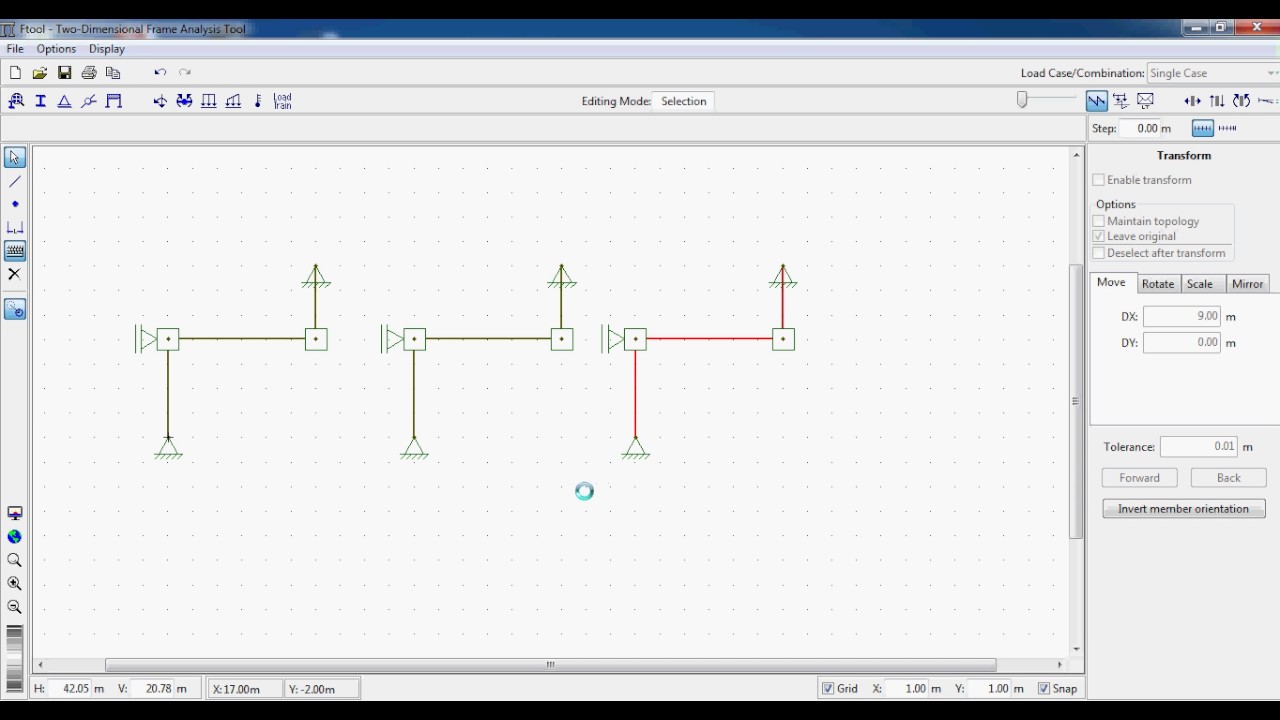This screenshot has width=1280, height=720.
Task: Open support conditions triangle icon
Action: click(65, 101)
